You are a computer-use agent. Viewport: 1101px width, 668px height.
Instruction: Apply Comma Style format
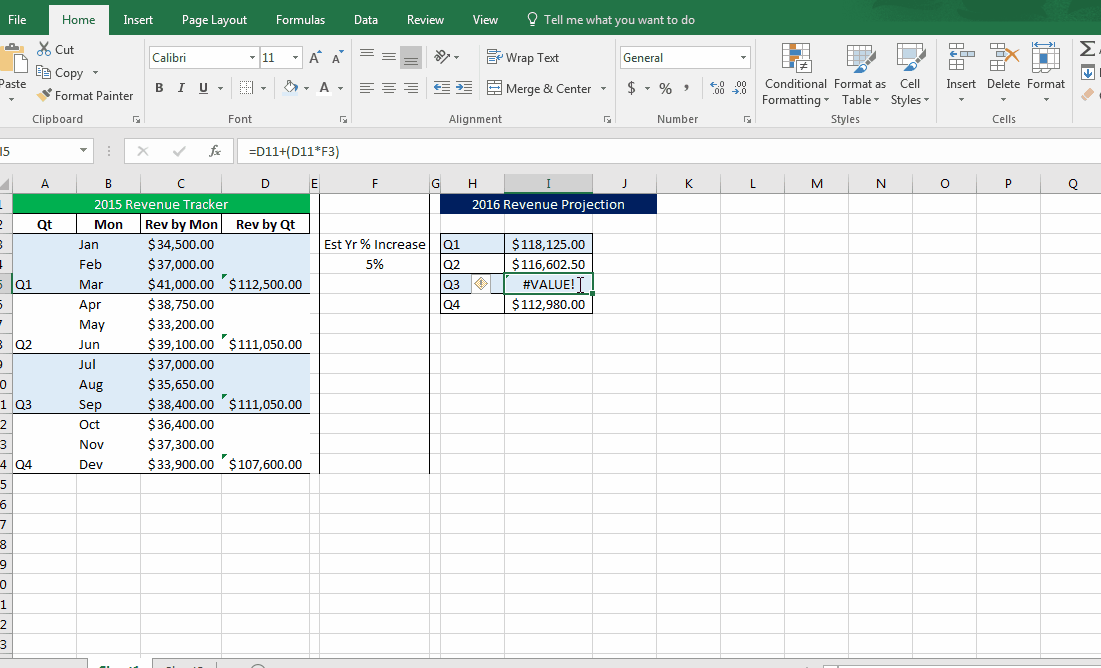pyautogui.click(x=687, y=88)
